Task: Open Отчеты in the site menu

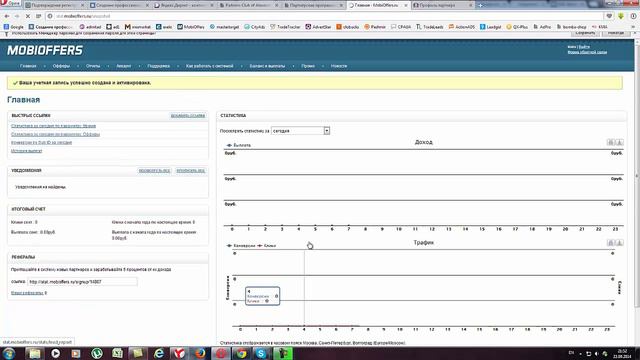Action: (93, 66)
